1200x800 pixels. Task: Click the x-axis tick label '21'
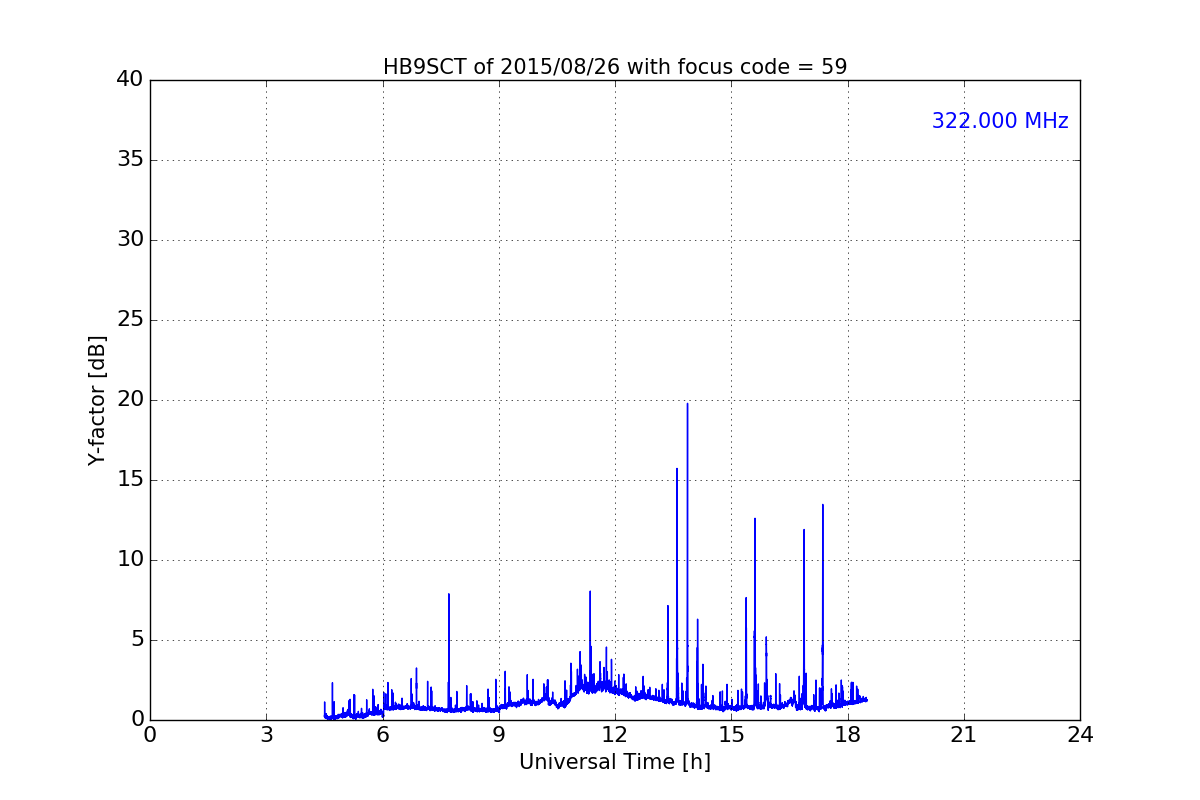pos(964,735)
